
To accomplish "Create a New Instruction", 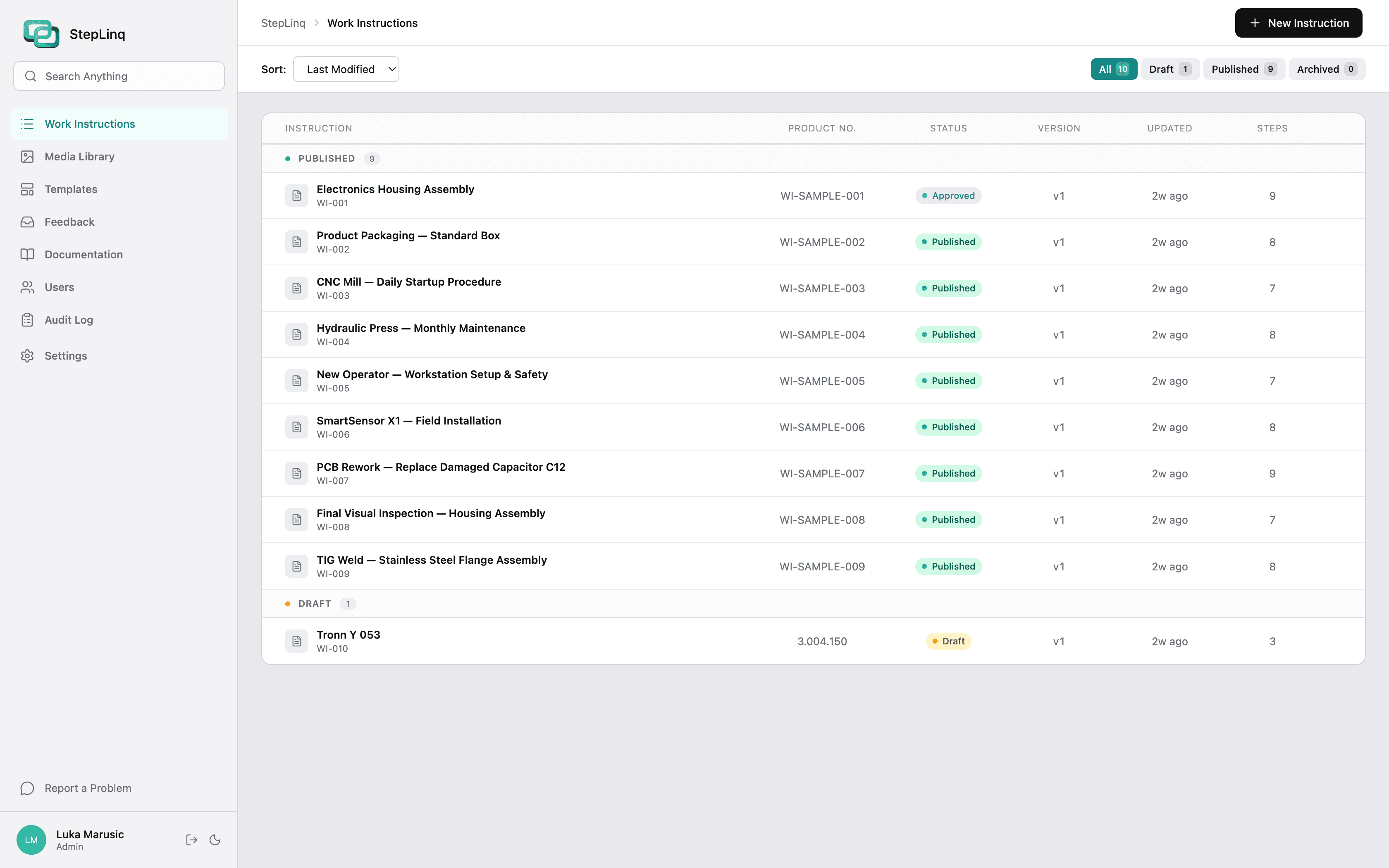I will 1298,23.
